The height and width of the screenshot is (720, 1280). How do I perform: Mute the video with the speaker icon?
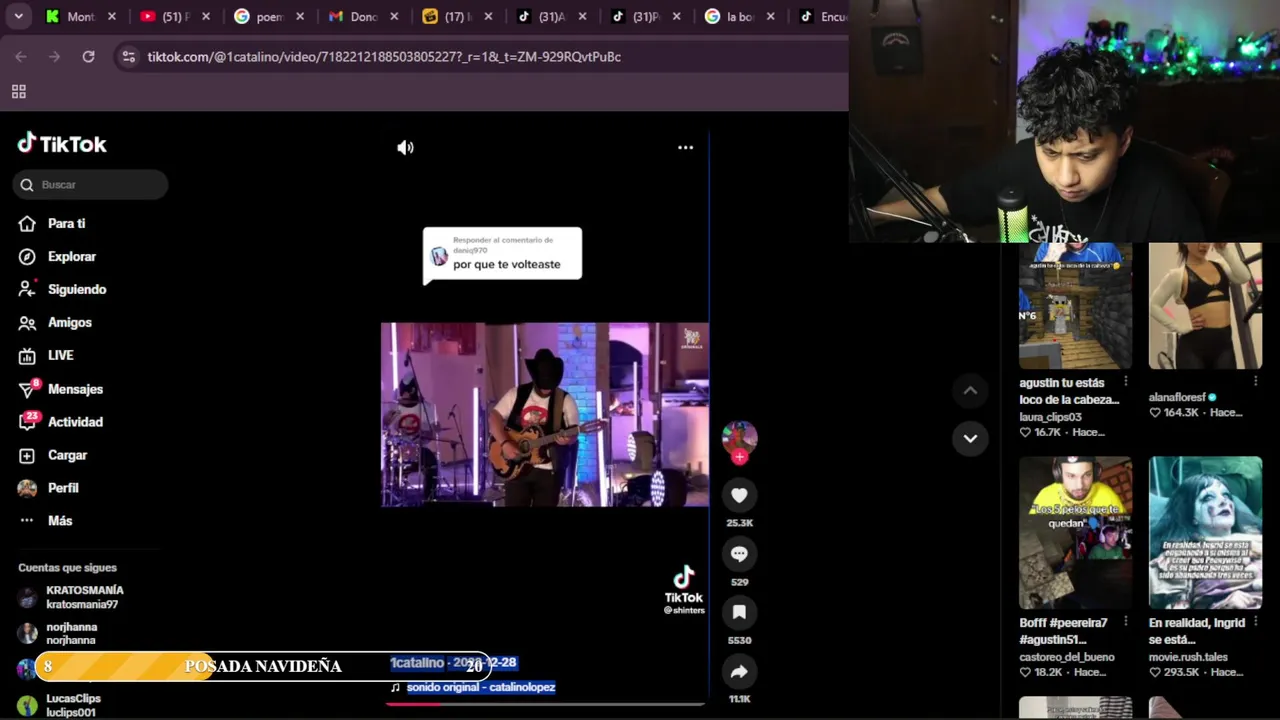[405, 147]
